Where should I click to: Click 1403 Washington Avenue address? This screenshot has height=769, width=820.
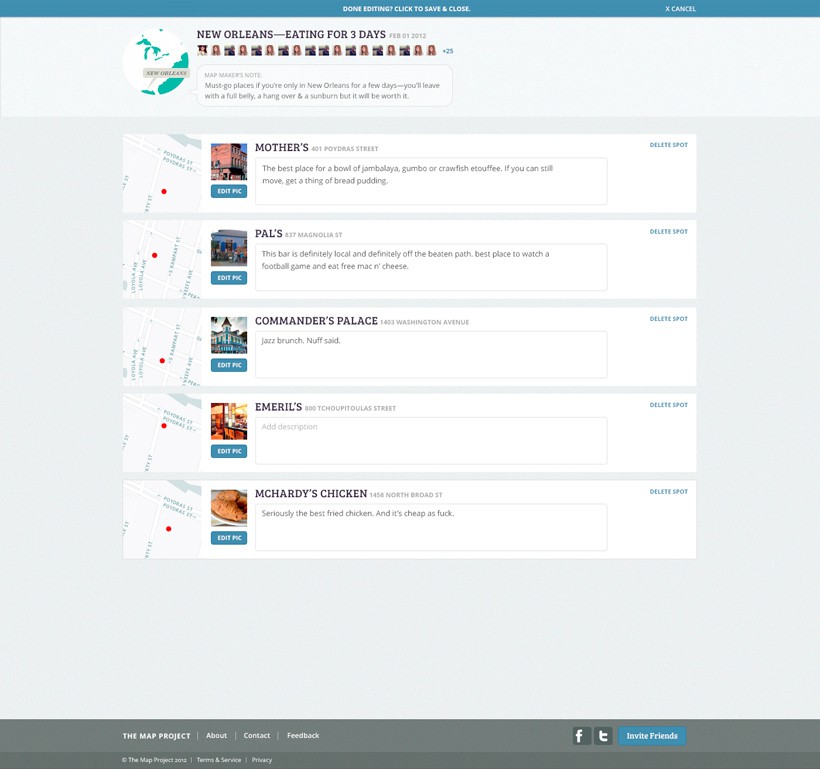[425, 322]
